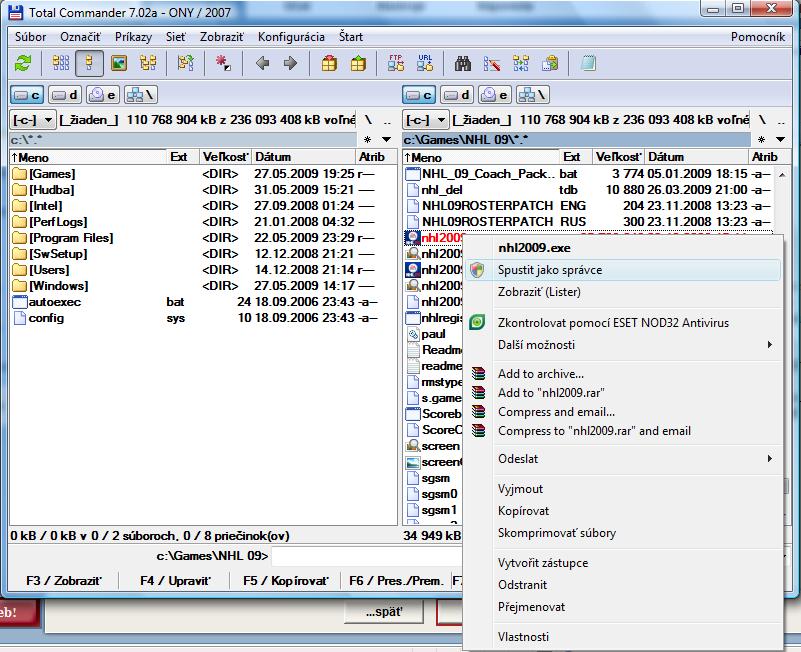Image resolution: width=801 pixels, height=652 pixels.
Task: Open the left panel [-c-] drive dropdown
Action: pos(33,120)
